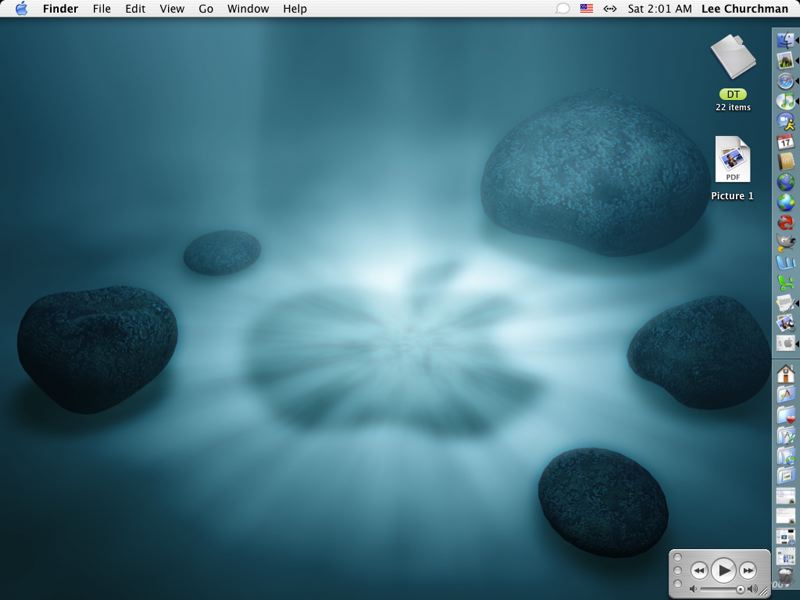Select the Picture 1 PDF file
Viewport: 800px width, 600px height.
733,160
